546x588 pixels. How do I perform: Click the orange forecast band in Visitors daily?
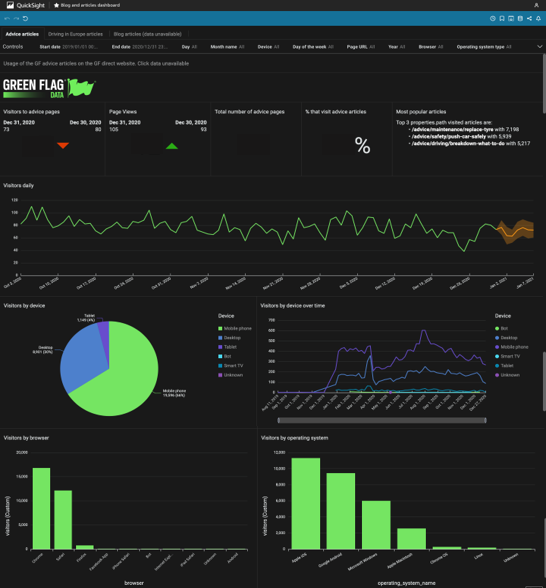(x=516, y=231)
